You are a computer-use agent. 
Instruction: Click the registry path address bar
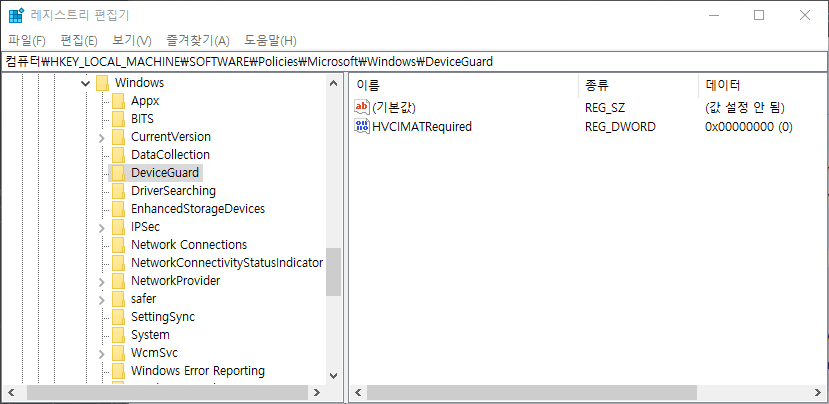coord(414,62)
